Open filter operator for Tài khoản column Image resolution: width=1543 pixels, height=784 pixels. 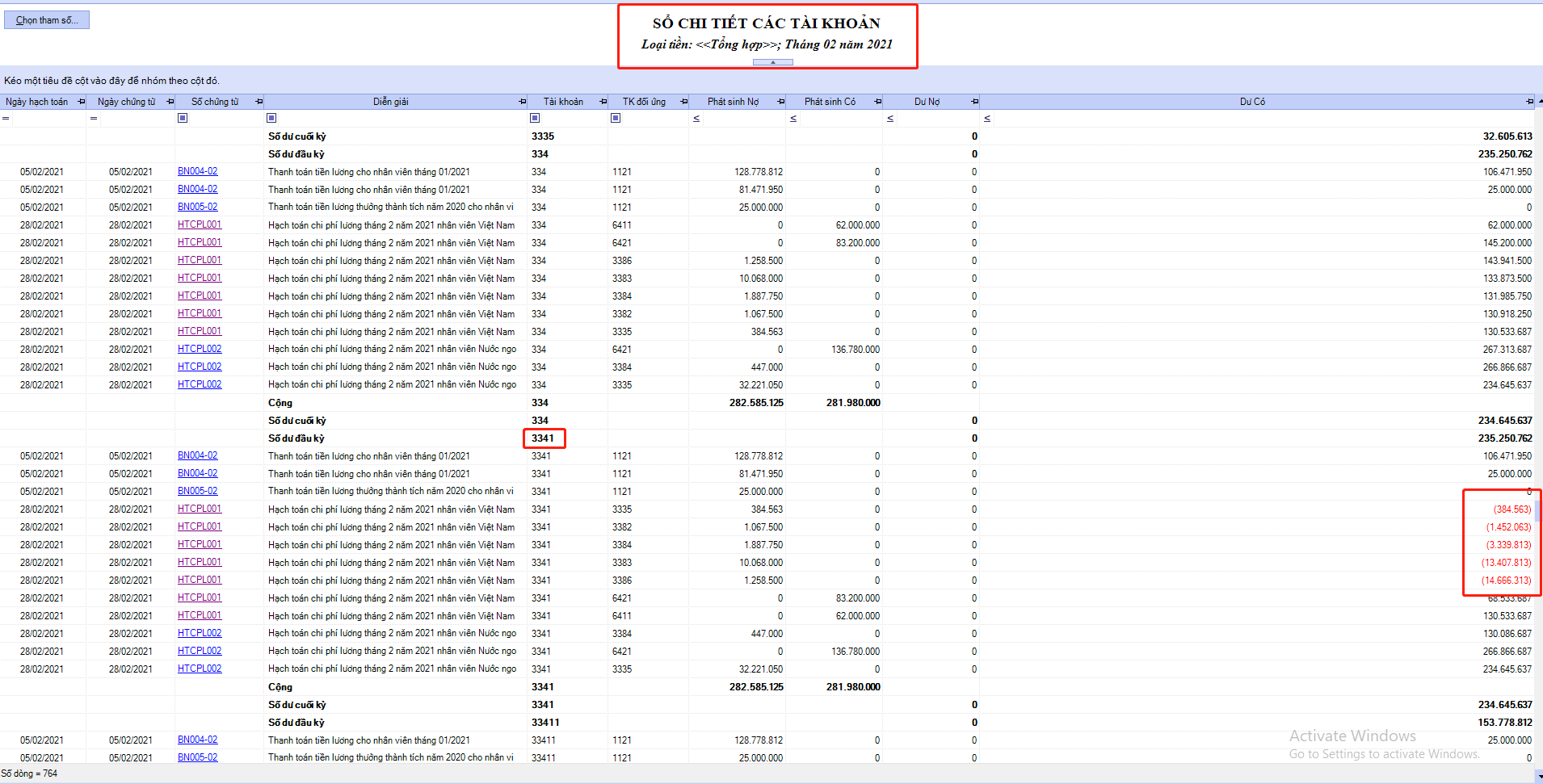pos(535,118)
